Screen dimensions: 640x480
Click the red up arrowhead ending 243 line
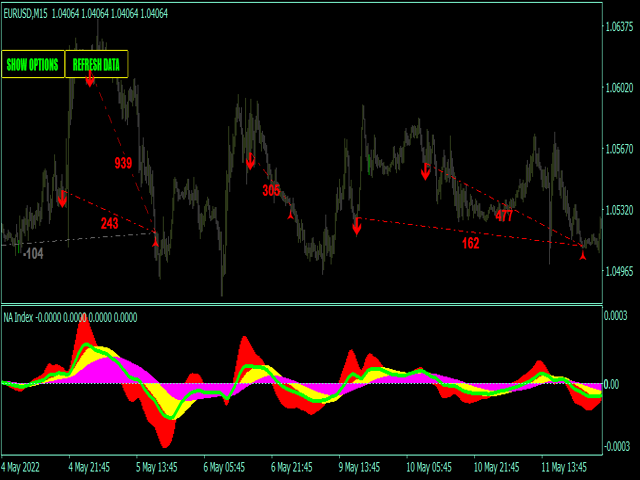point(156,242)
